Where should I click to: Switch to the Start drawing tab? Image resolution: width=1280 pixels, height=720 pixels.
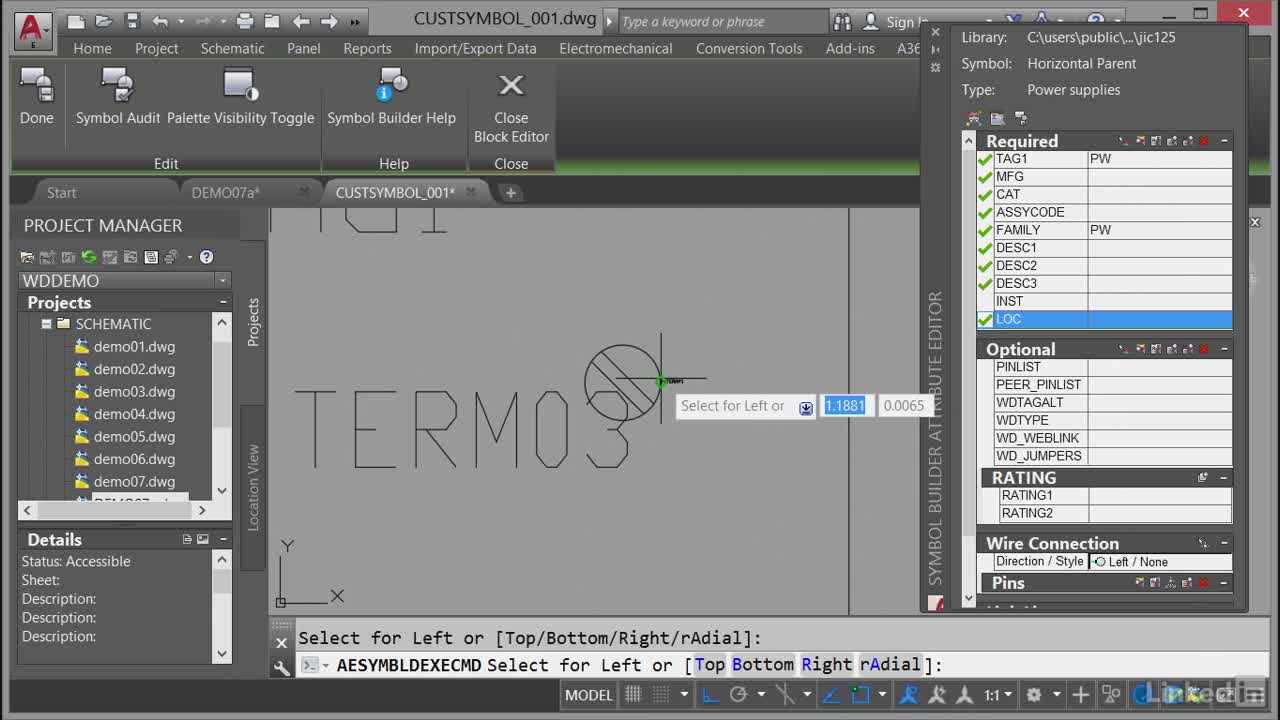coord(61,192)
